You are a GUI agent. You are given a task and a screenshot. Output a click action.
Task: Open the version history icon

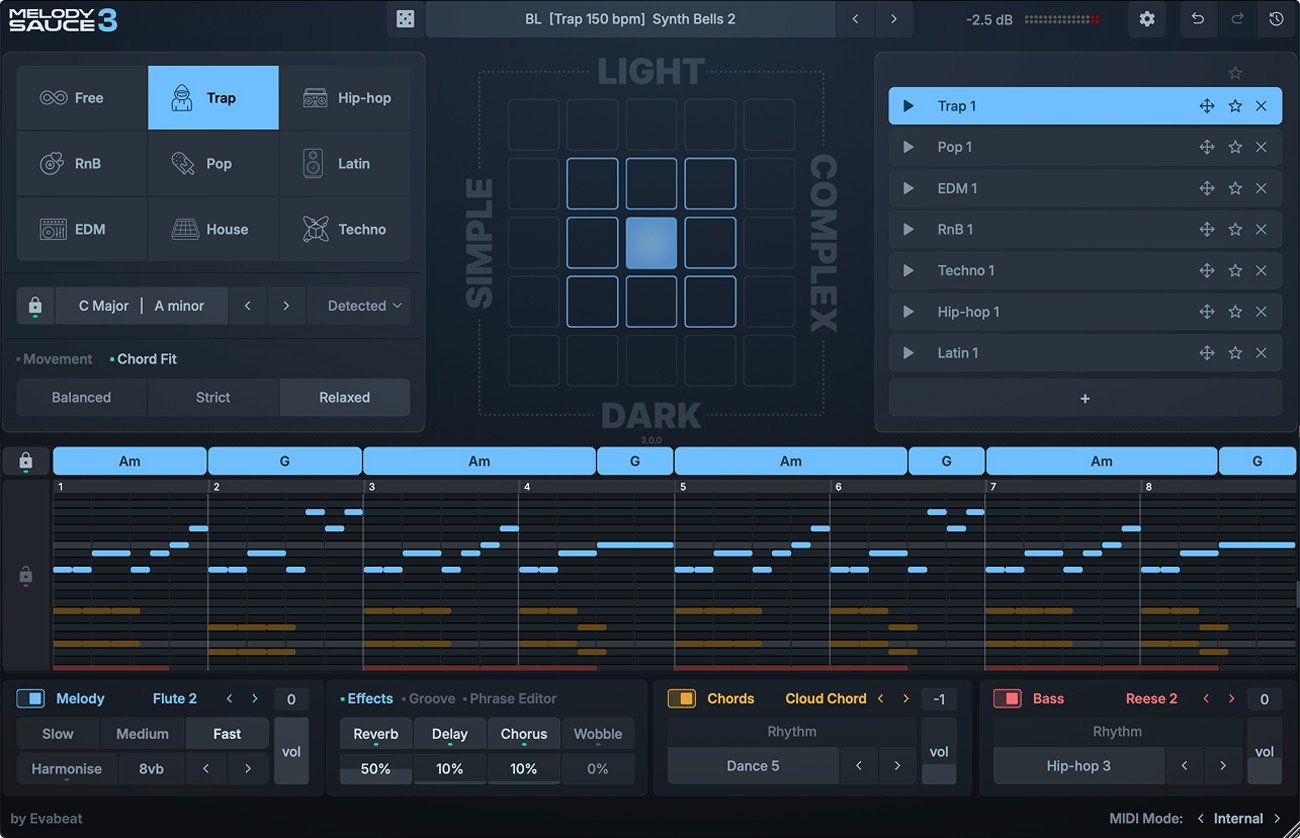[1277, 19]
